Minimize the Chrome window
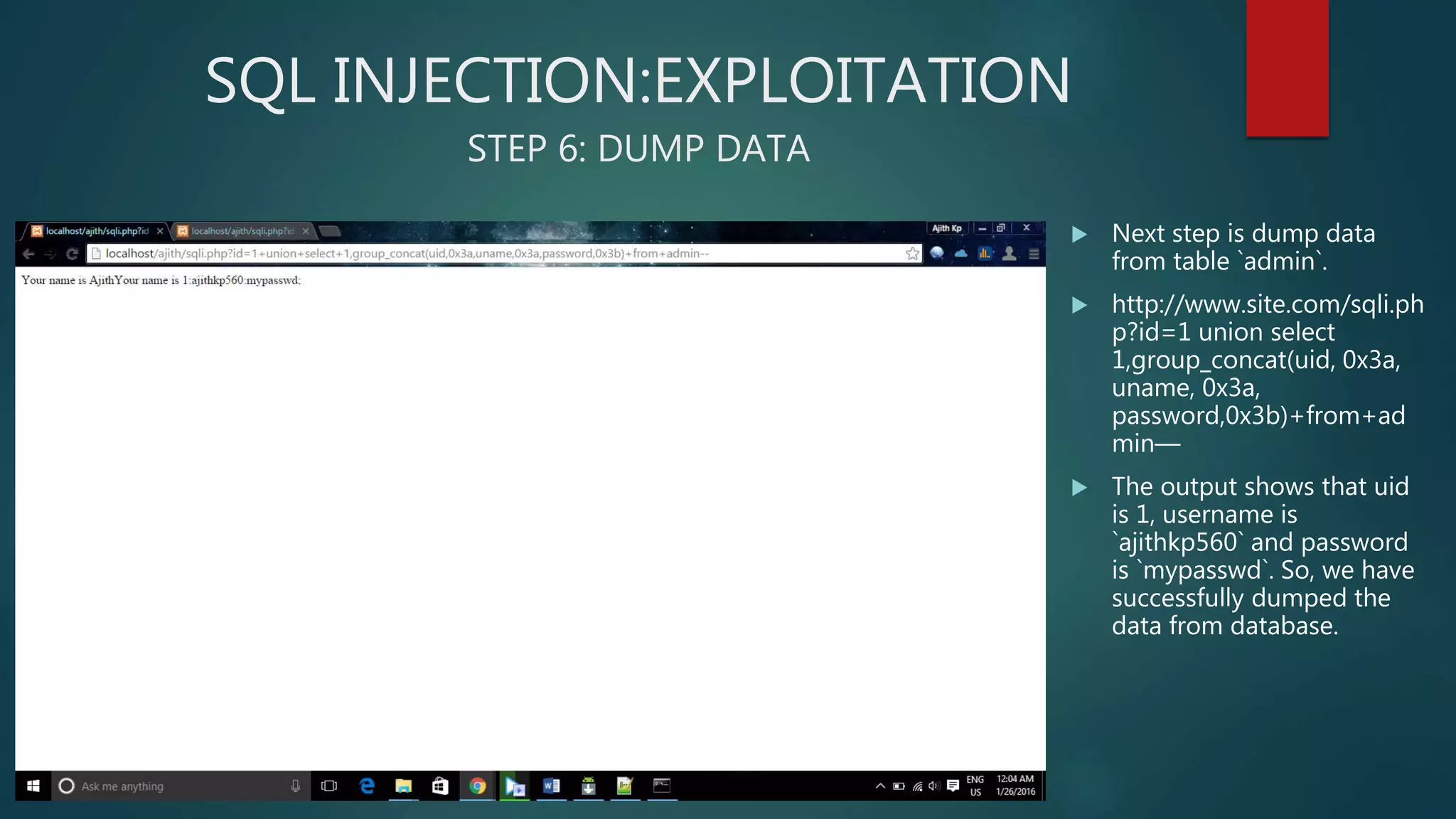Viewport: 1456px width, 819px height. [982, 228]
